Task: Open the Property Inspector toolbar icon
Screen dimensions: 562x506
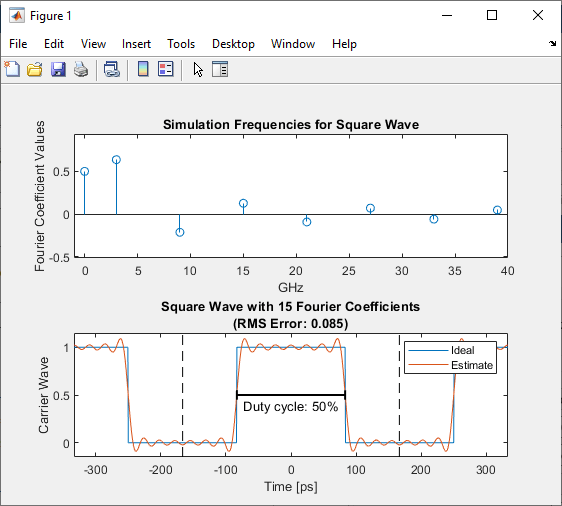Action: (220, 69)
